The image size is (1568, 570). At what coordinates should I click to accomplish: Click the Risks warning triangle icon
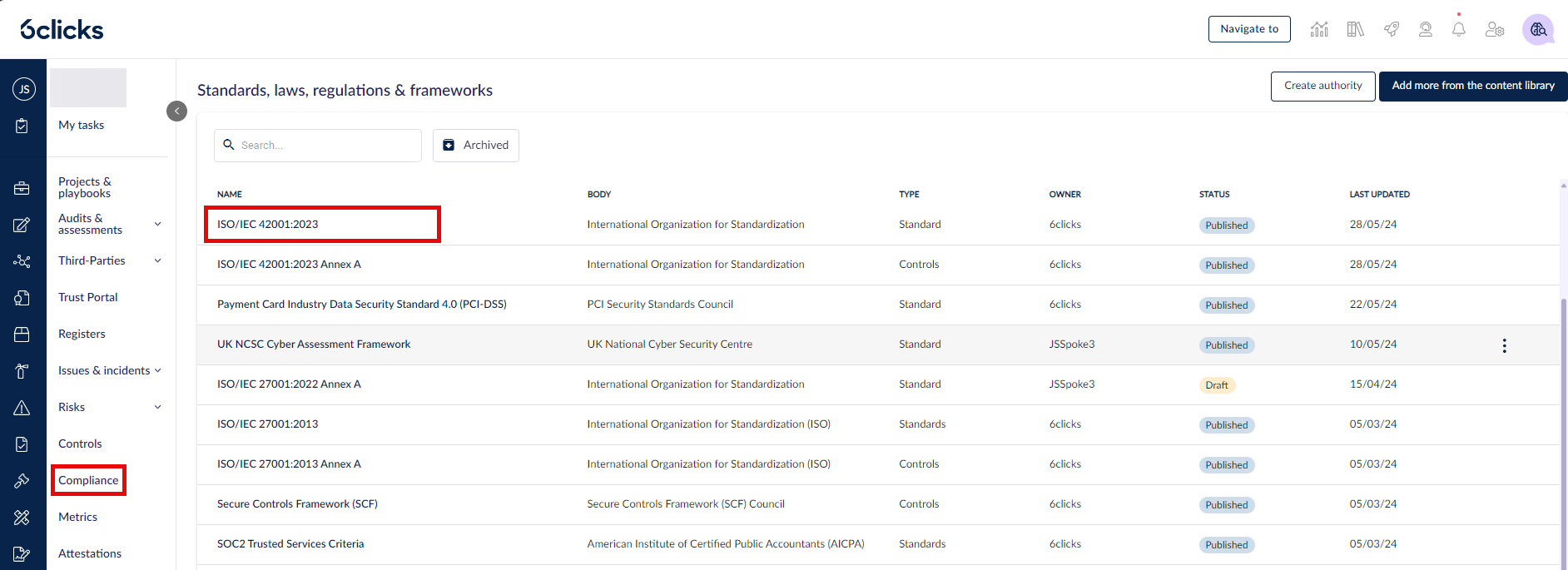pos(22,408)
